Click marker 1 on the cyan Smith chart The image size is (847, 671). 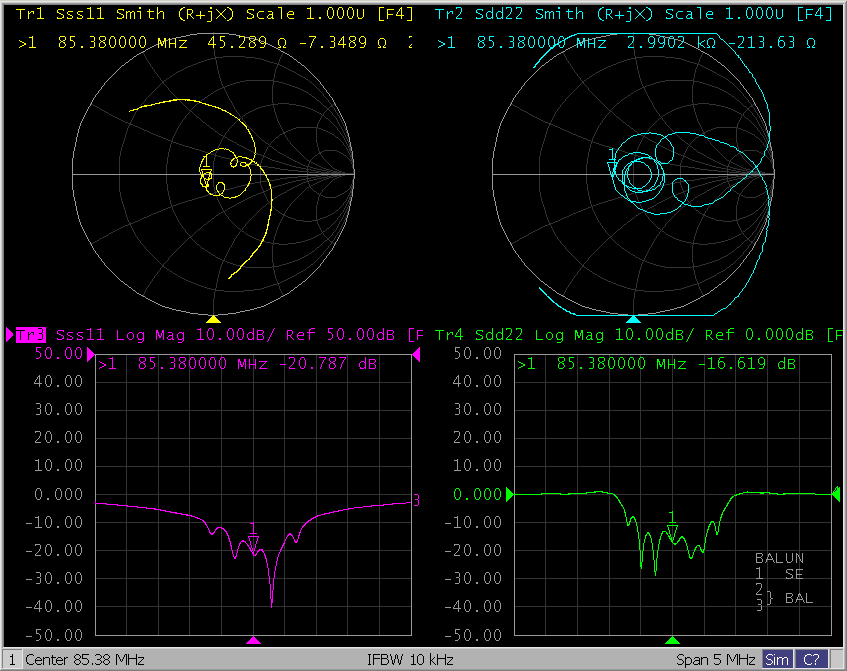click(612, 165)
